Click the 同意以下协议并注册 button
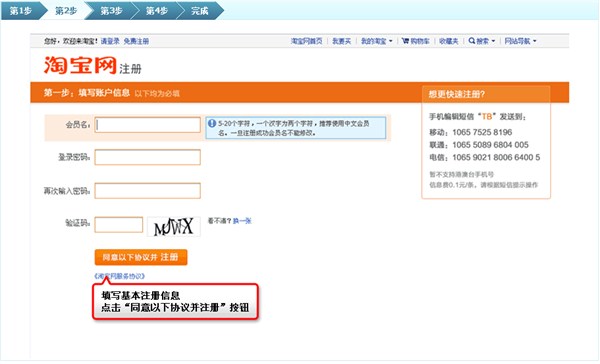The width and height of the screenshot is (600, 364). (x=141, y=257)
